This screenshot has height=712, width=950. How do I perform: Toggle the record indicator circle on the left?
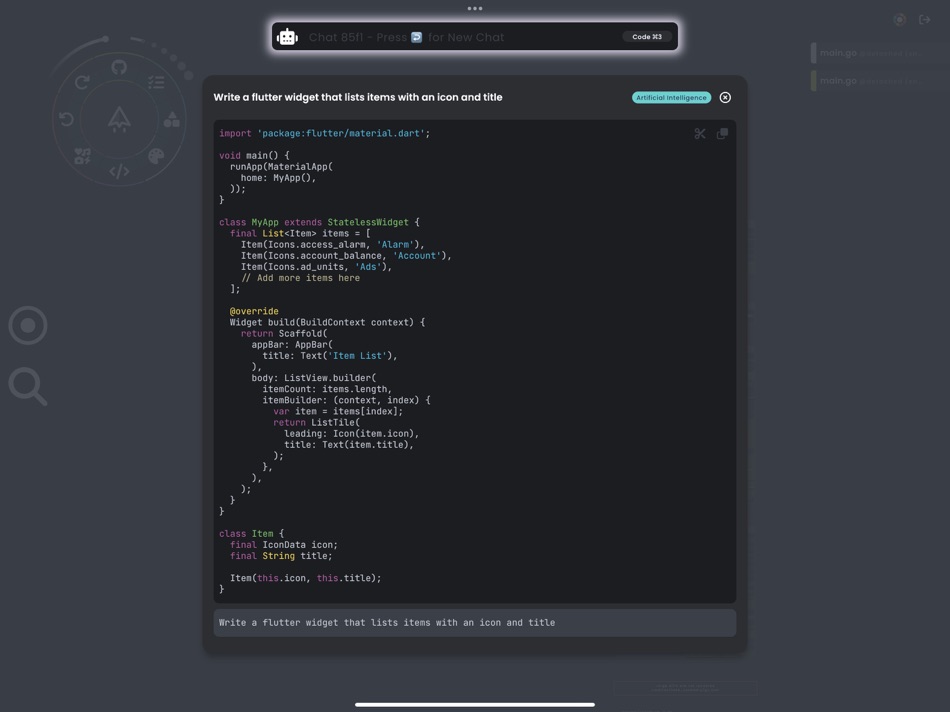coord(27,325)
